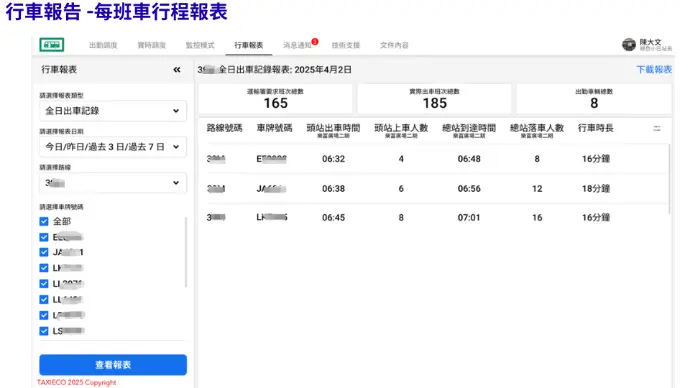
Task: Open the table filter settings icon
Action: (x=657, y=128)
